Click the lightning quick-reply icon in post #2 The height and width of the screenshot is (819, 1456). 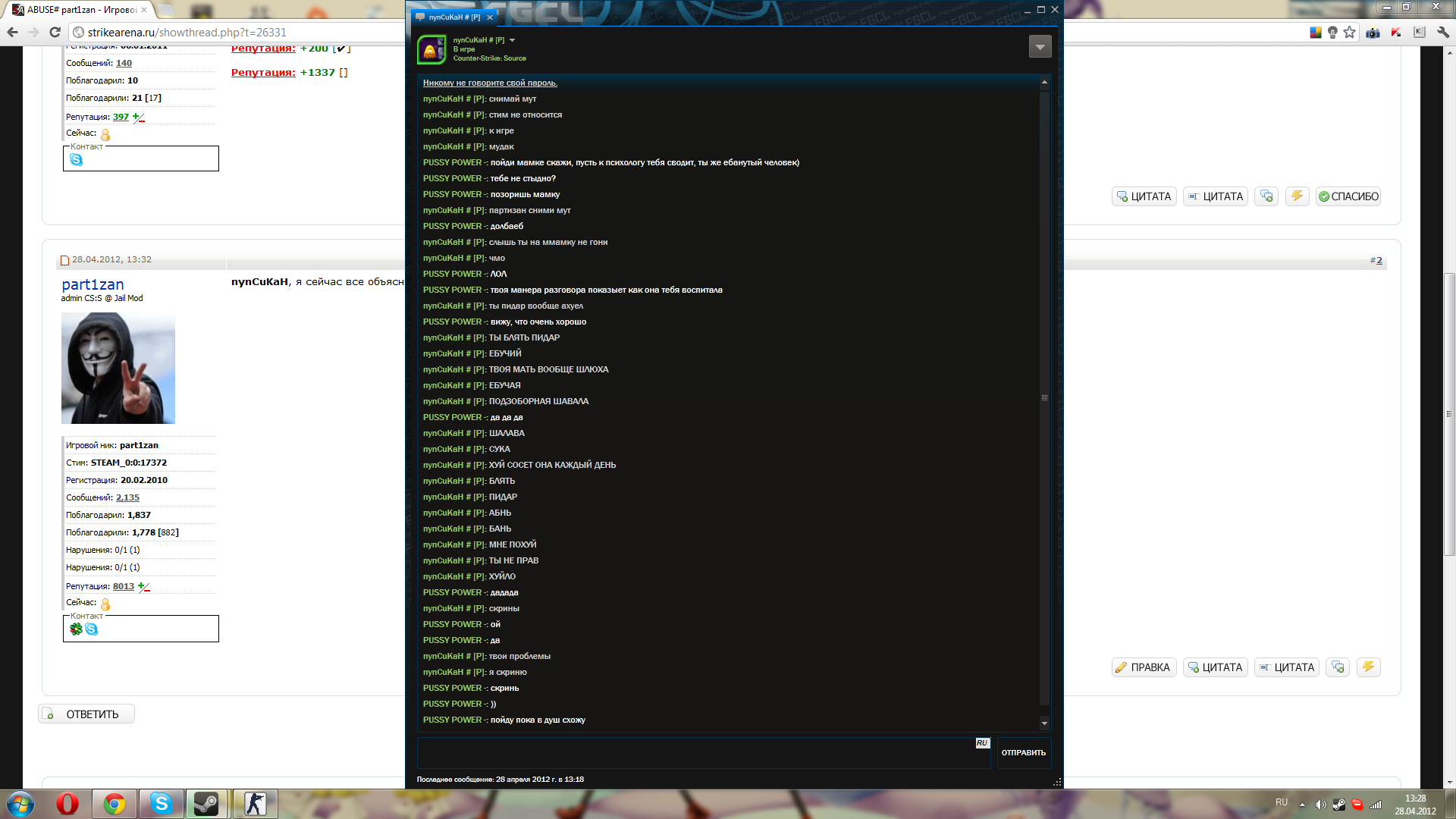click(1369, 667)
